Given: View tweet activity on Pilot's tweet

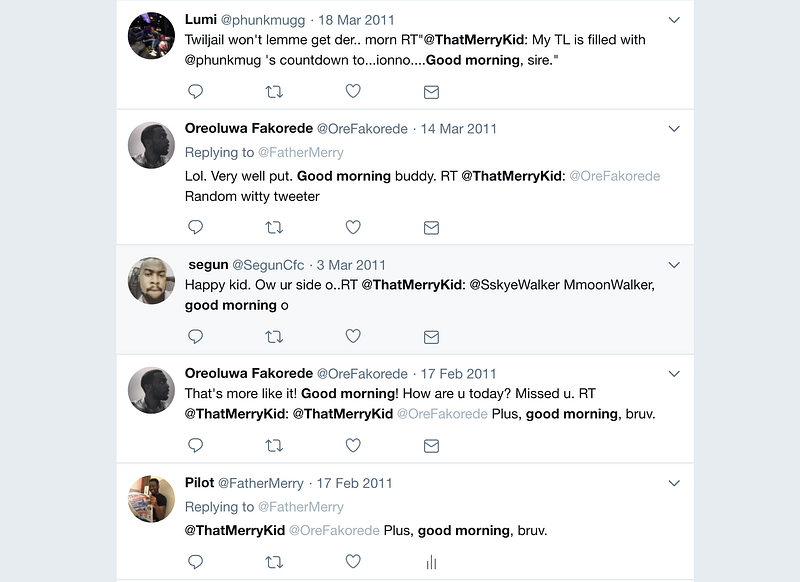Looking at the screenshot, I should point(431,562).
